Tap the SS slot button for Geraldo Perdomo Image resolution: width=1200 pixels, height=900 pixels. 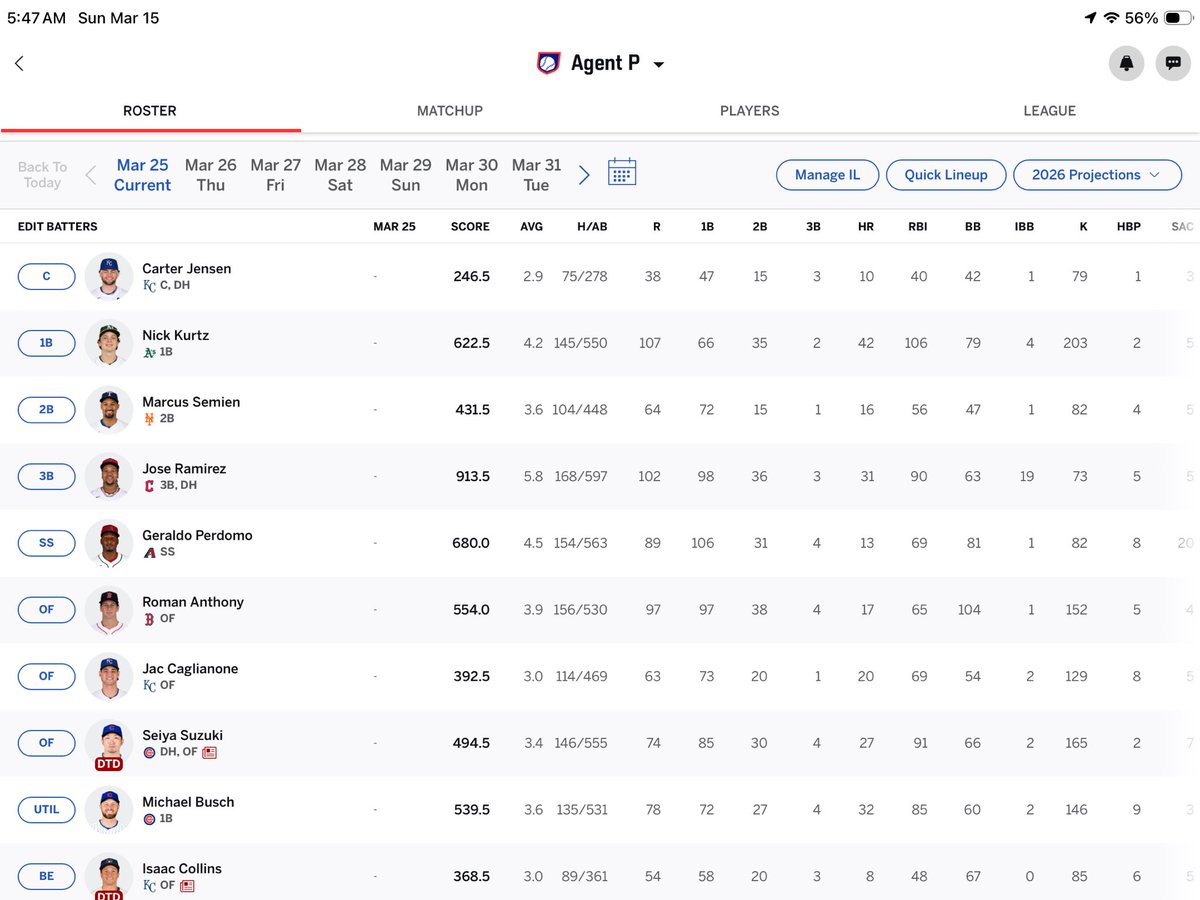pyautogui.click(x=46, y=543)
